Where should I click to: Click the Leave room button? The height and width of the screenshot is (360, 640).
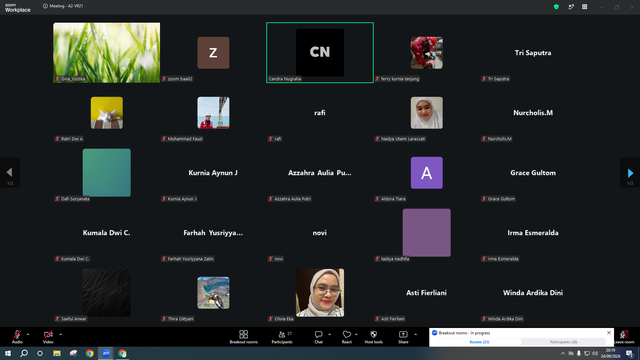pyautogui.click(x=624, y=337)
